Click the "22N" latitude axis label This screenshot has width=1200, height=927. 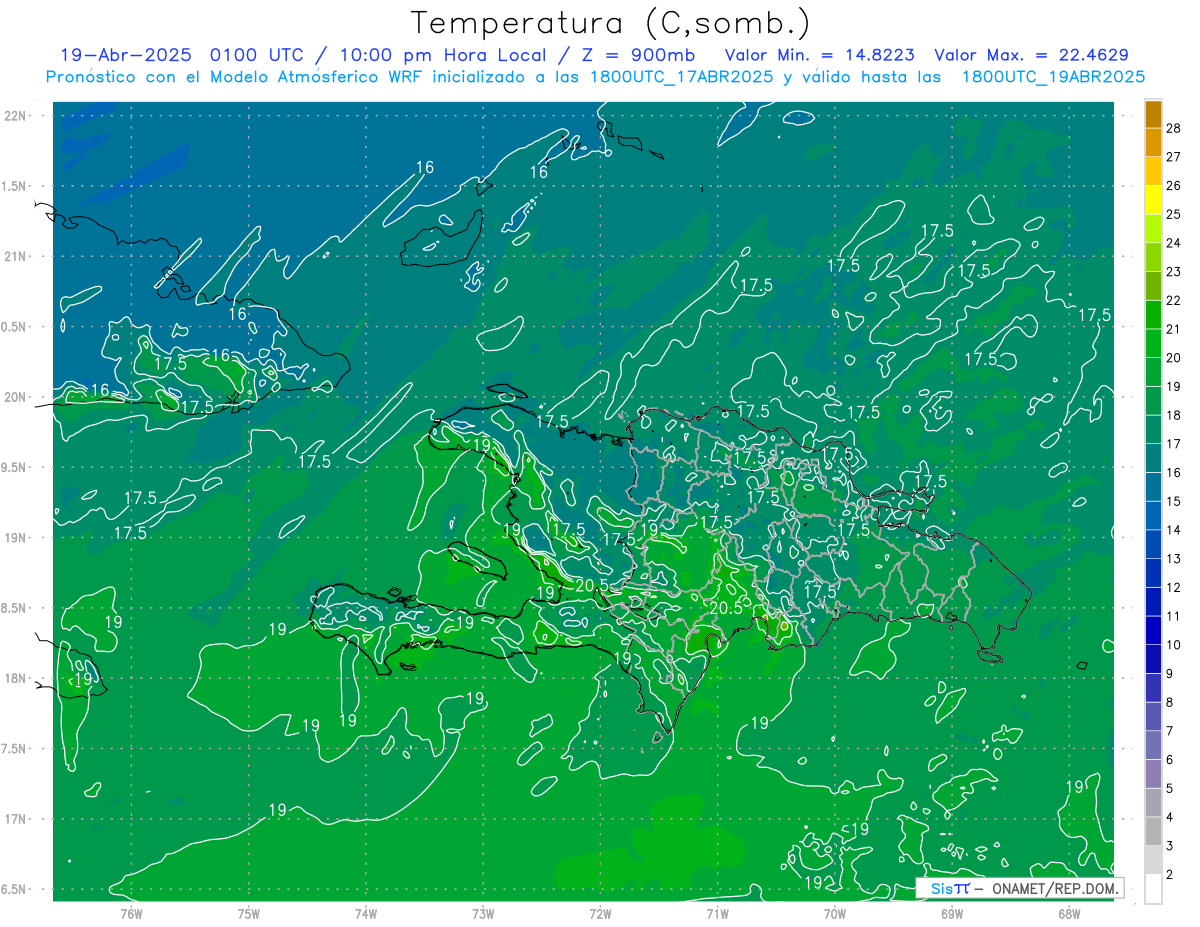tap(17, 116)
